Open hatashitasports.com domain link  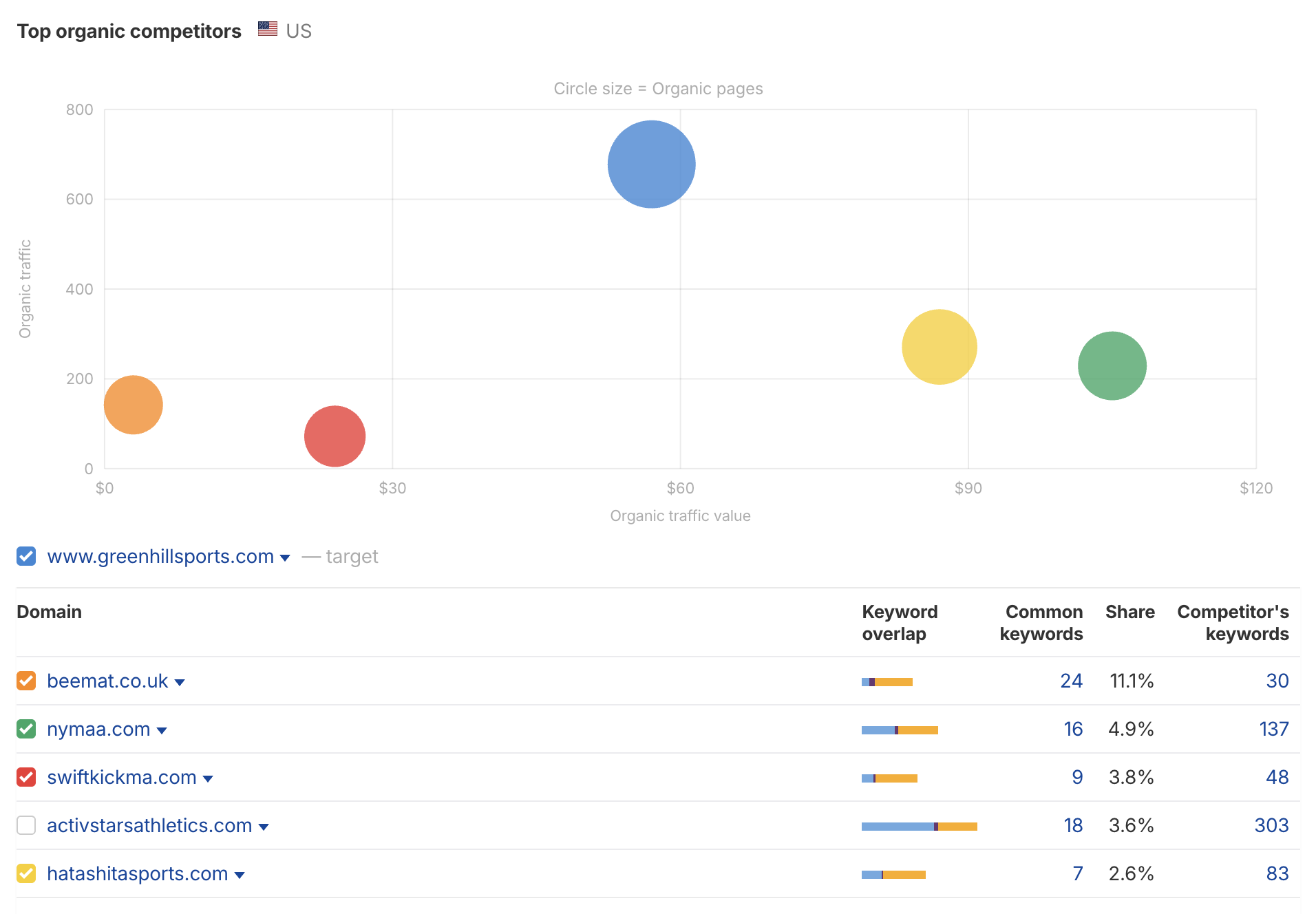(x=138, y=873)
